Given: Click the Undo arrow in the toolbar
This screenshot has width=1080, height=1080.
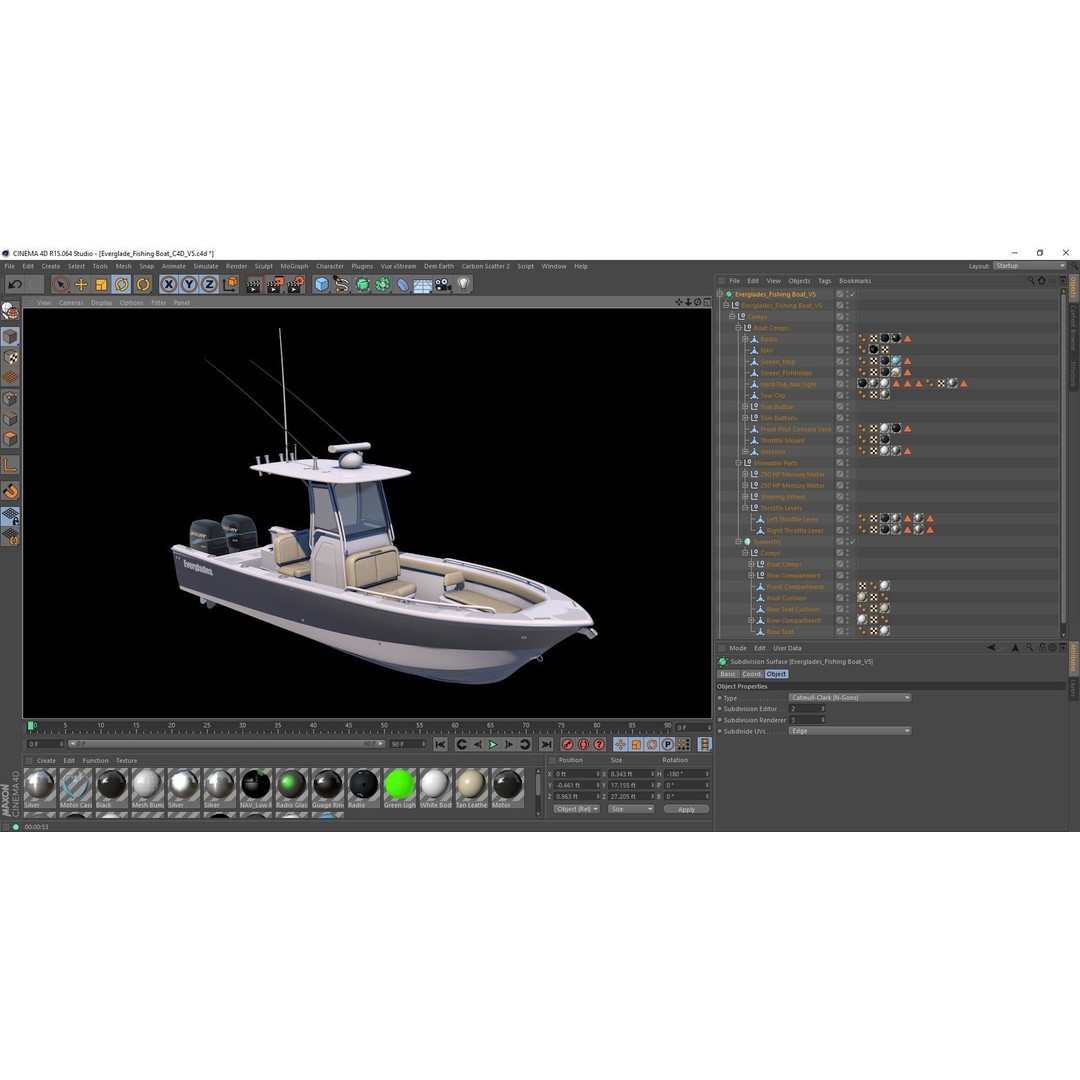Looking at the screenshot, I should 14,284.
